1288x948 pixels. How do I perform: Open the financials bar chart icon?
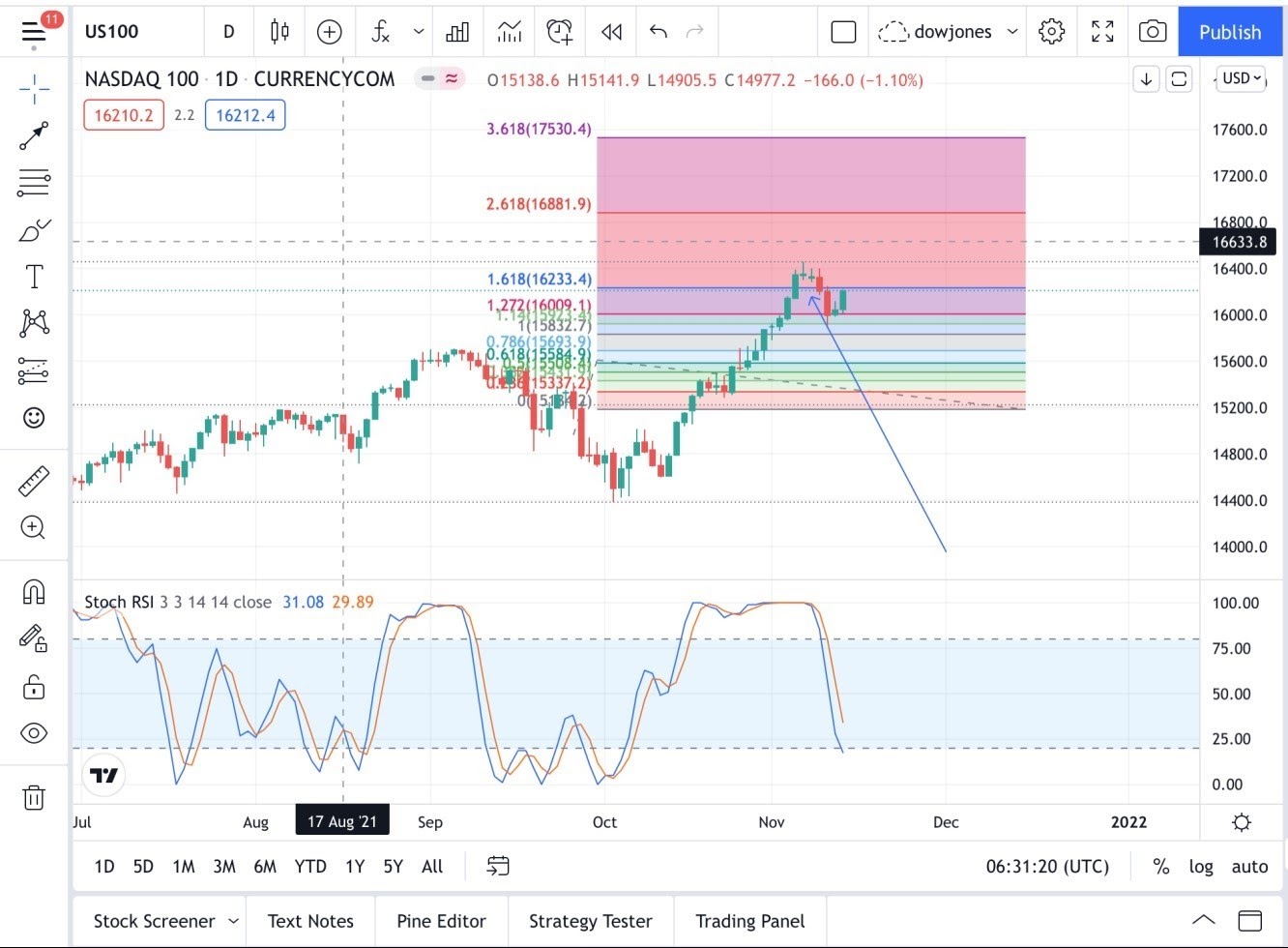(x=457, y=32)
